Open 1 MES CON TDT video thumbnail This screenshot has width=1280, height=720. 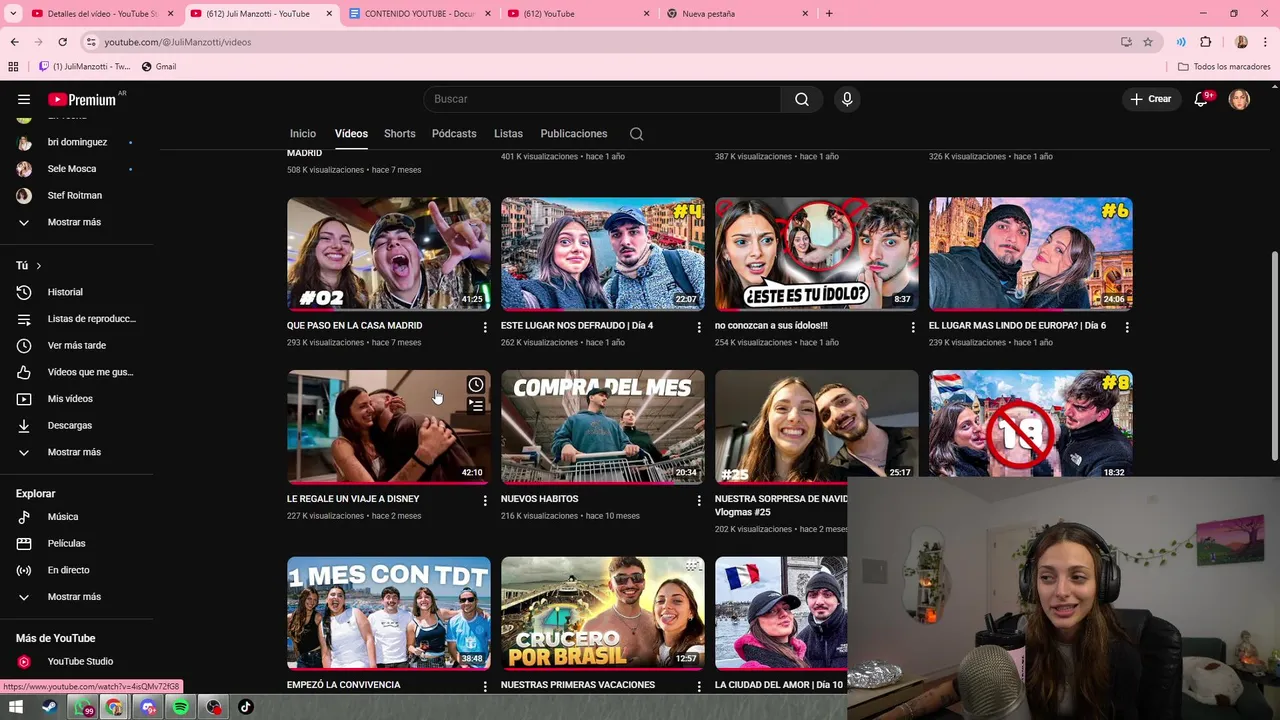coord(389,613)
